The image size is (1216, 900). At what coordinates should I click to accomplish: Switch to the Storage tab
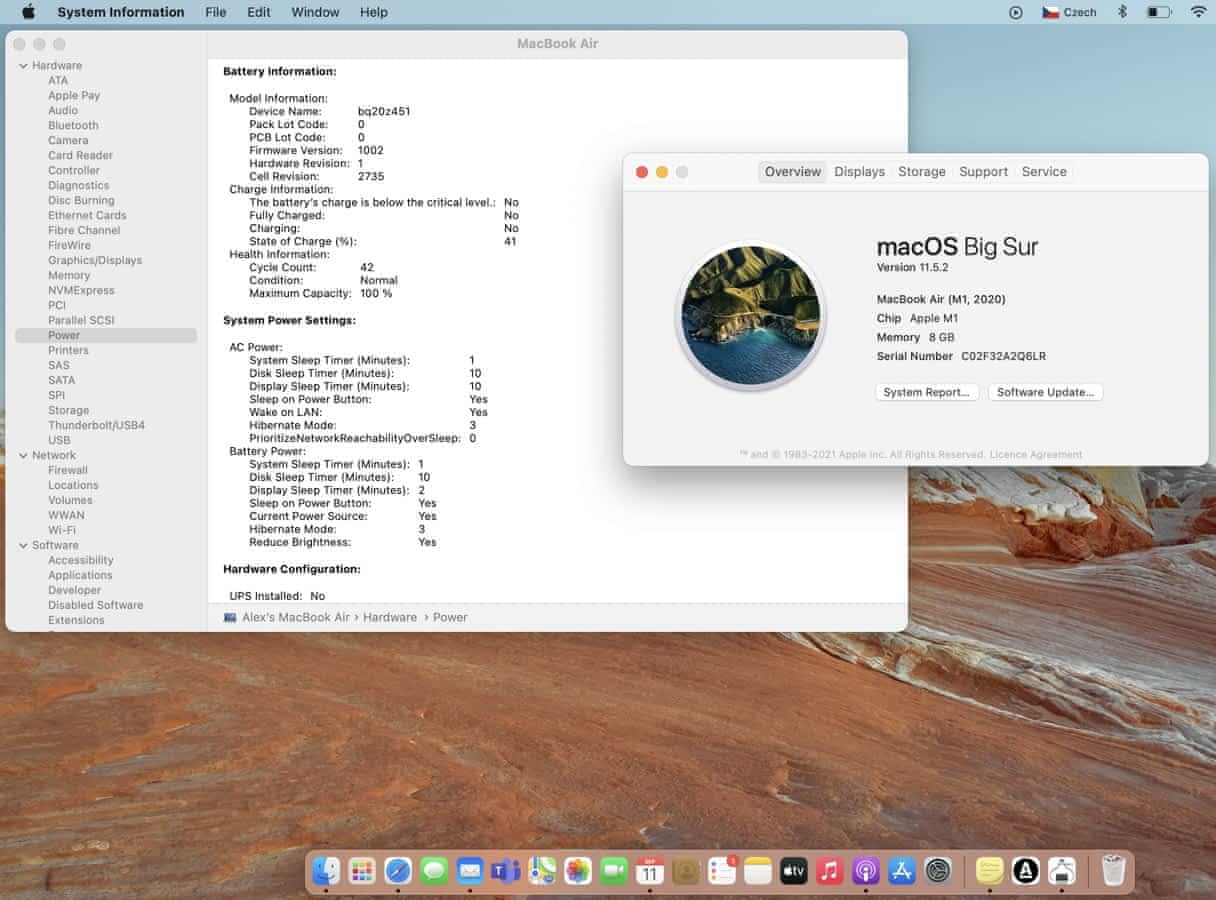(x=921, y=172)
